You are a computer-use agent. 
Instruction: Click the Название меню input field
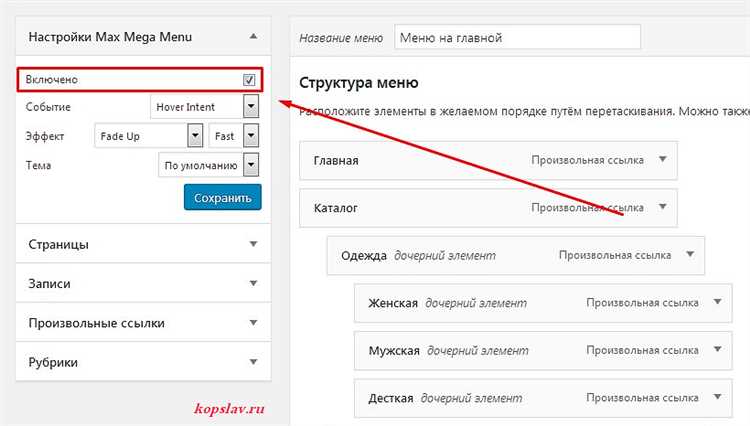click(517, 37)
